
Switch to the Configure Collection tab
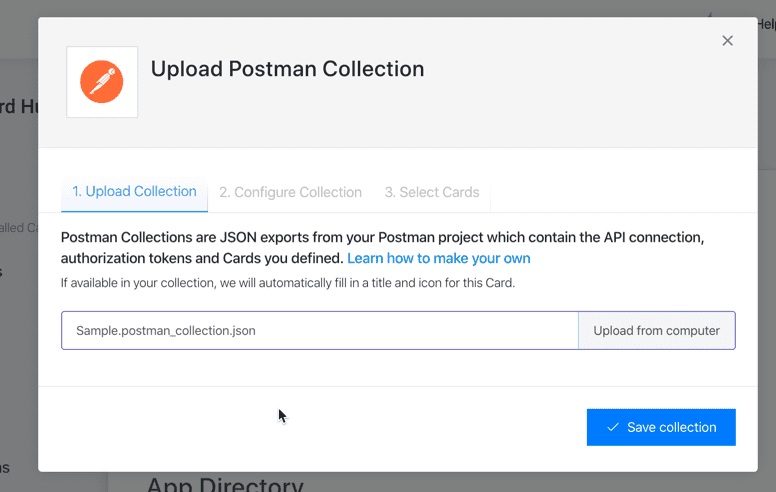pyautogui.click(x=291, y=193)
